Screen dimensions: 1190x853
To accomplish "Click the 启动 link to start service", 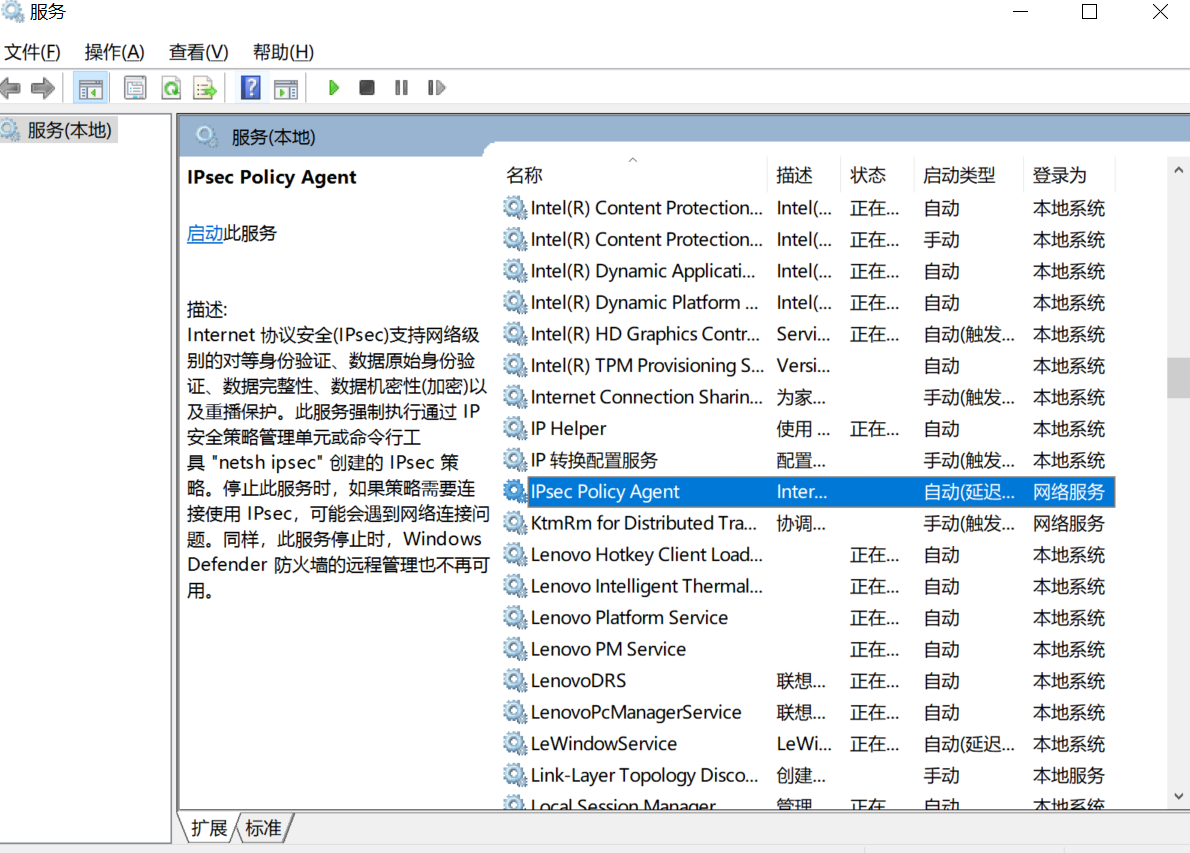I will click(x=205, y=234).
